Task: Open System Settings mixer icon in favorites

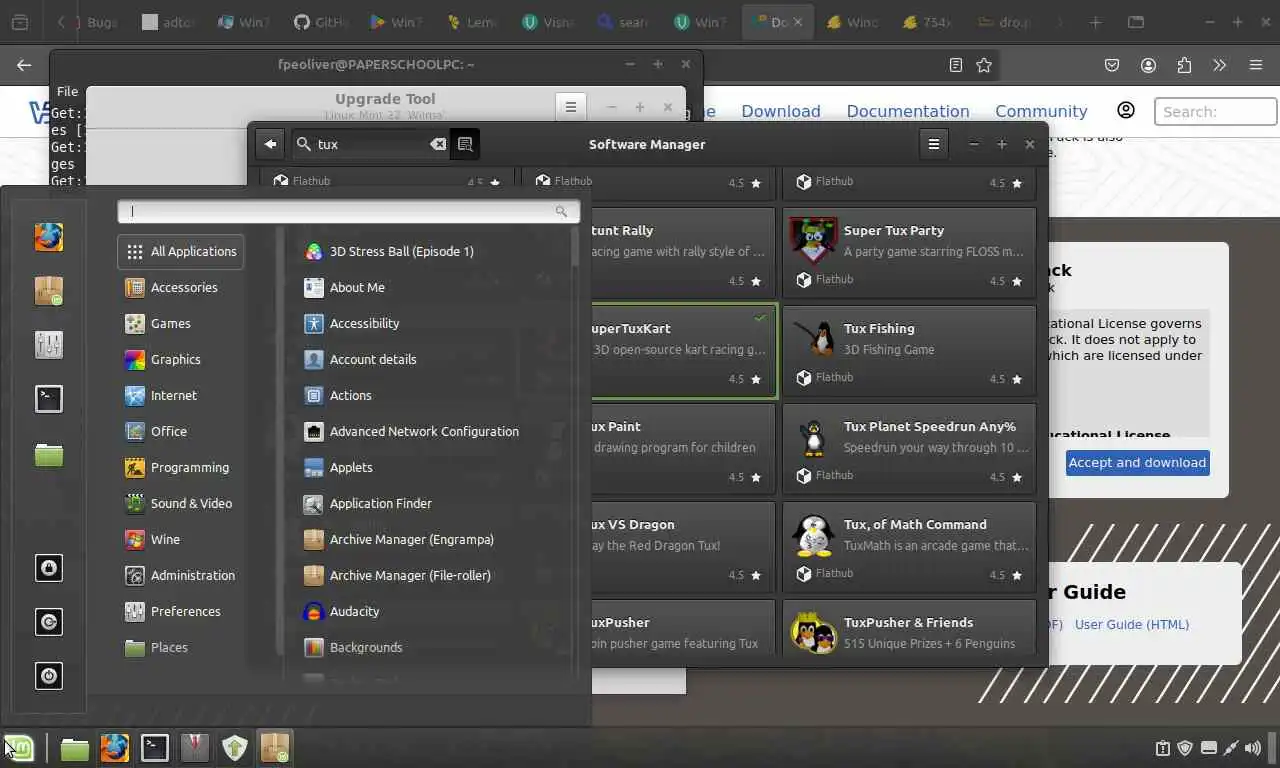Action: (x=48, y=345)
